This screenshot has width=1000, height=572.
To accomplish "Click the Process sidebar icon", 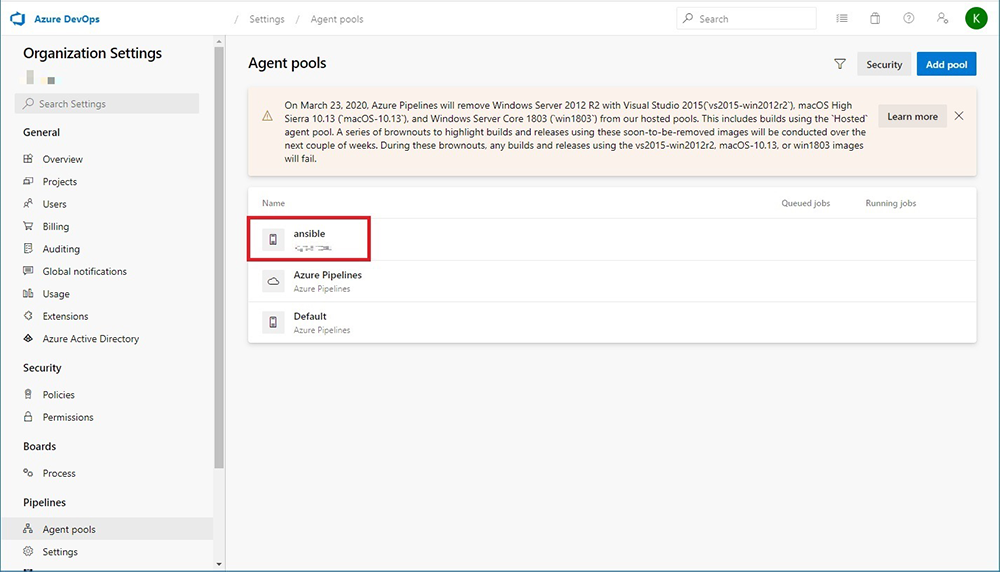I will pos(28,473).
